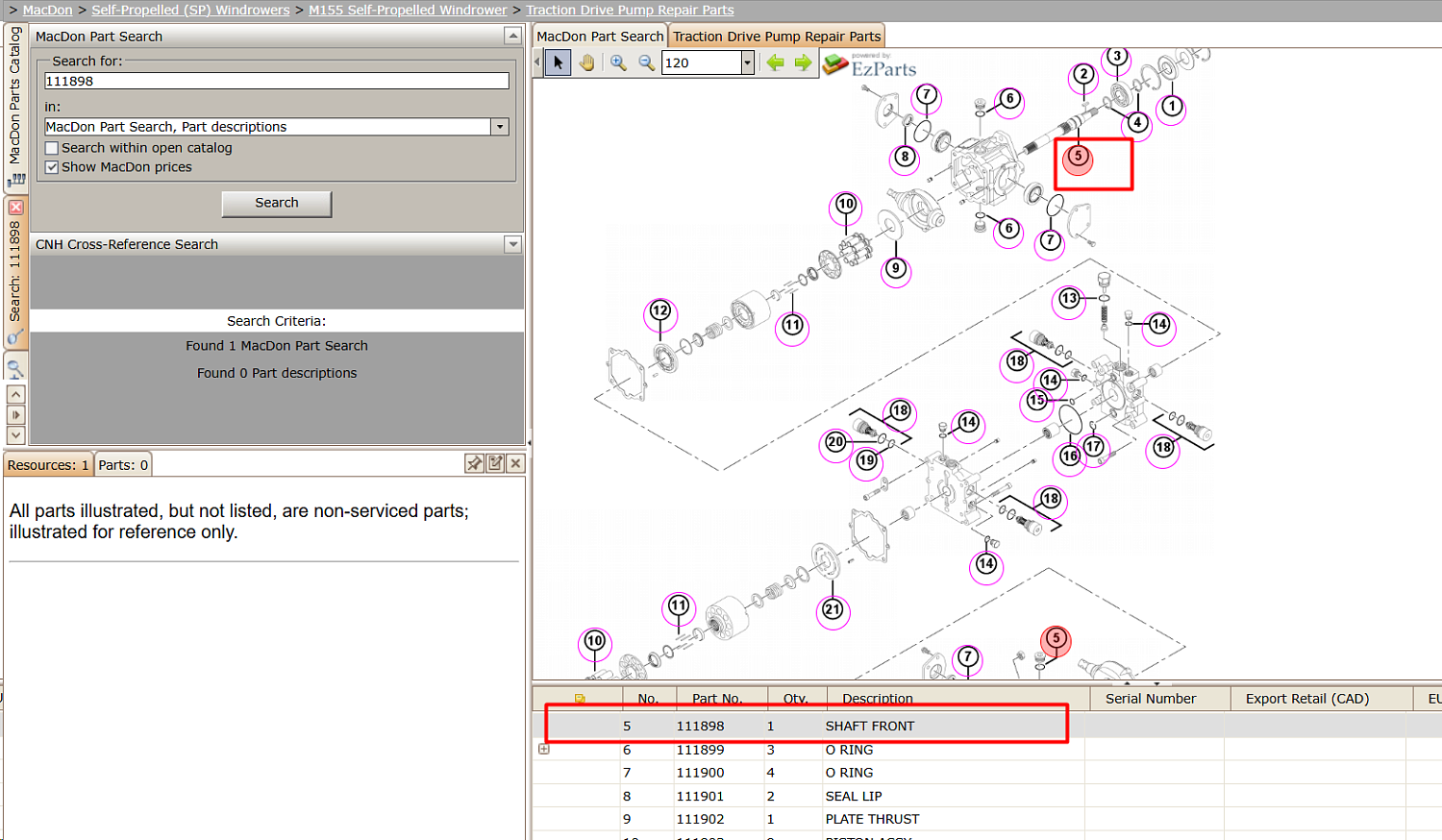Click the EzParts logo
The image size is (1442, 840).
pyautogui.click(x=870, y=64)
